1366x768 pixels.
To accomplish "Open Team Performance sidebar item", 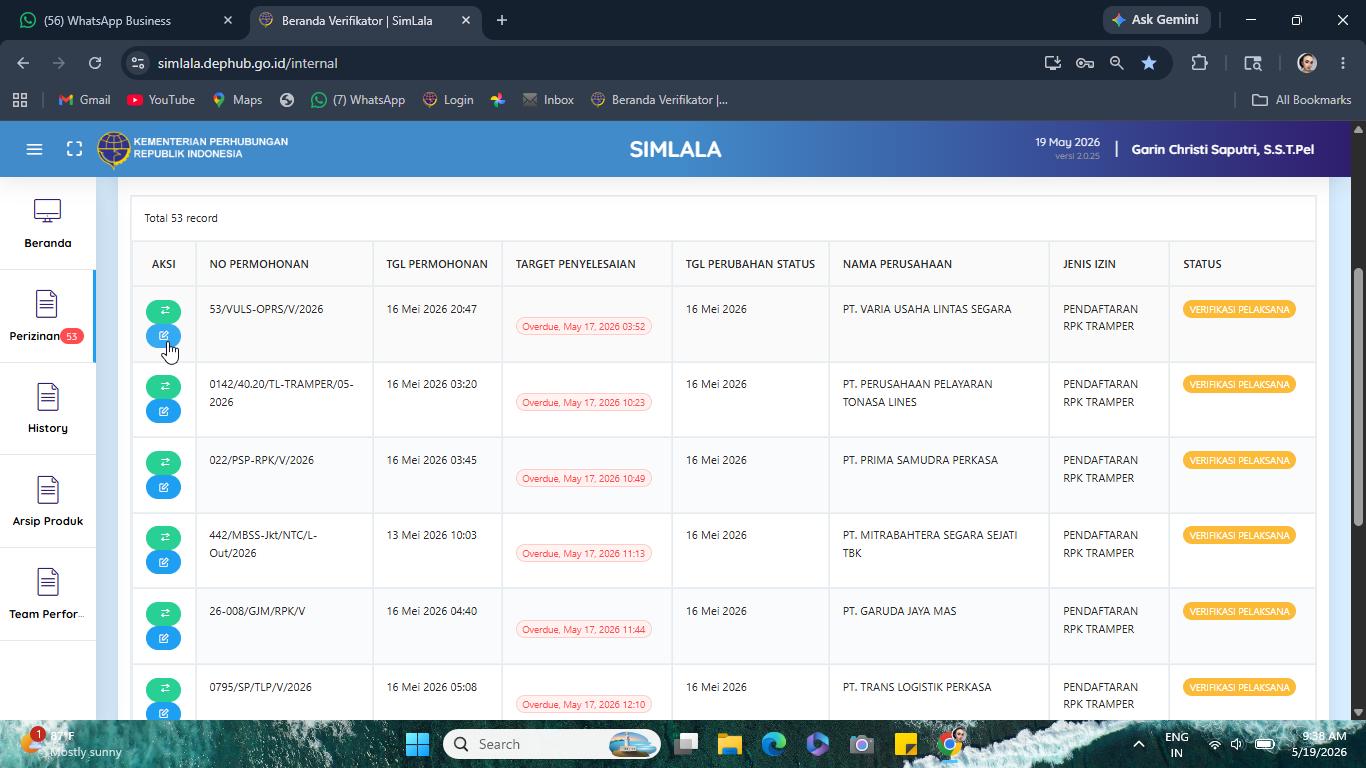I will 48,595.
